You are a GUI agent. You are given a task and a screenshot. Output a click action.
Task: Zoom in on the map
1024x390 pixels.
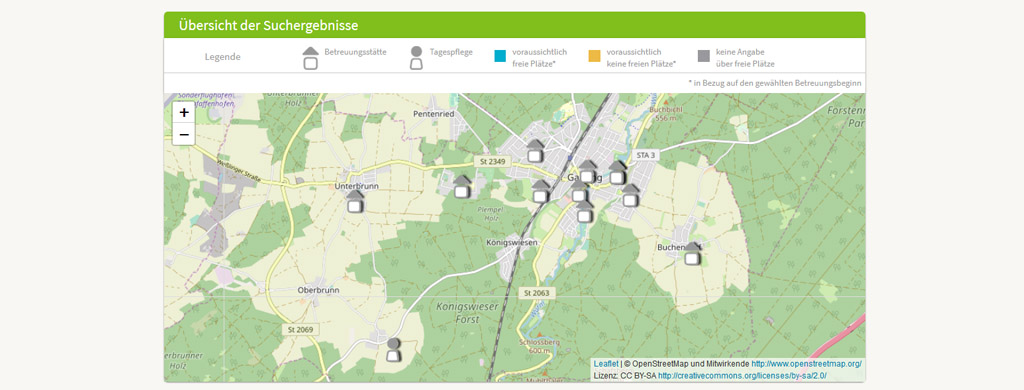184,112
